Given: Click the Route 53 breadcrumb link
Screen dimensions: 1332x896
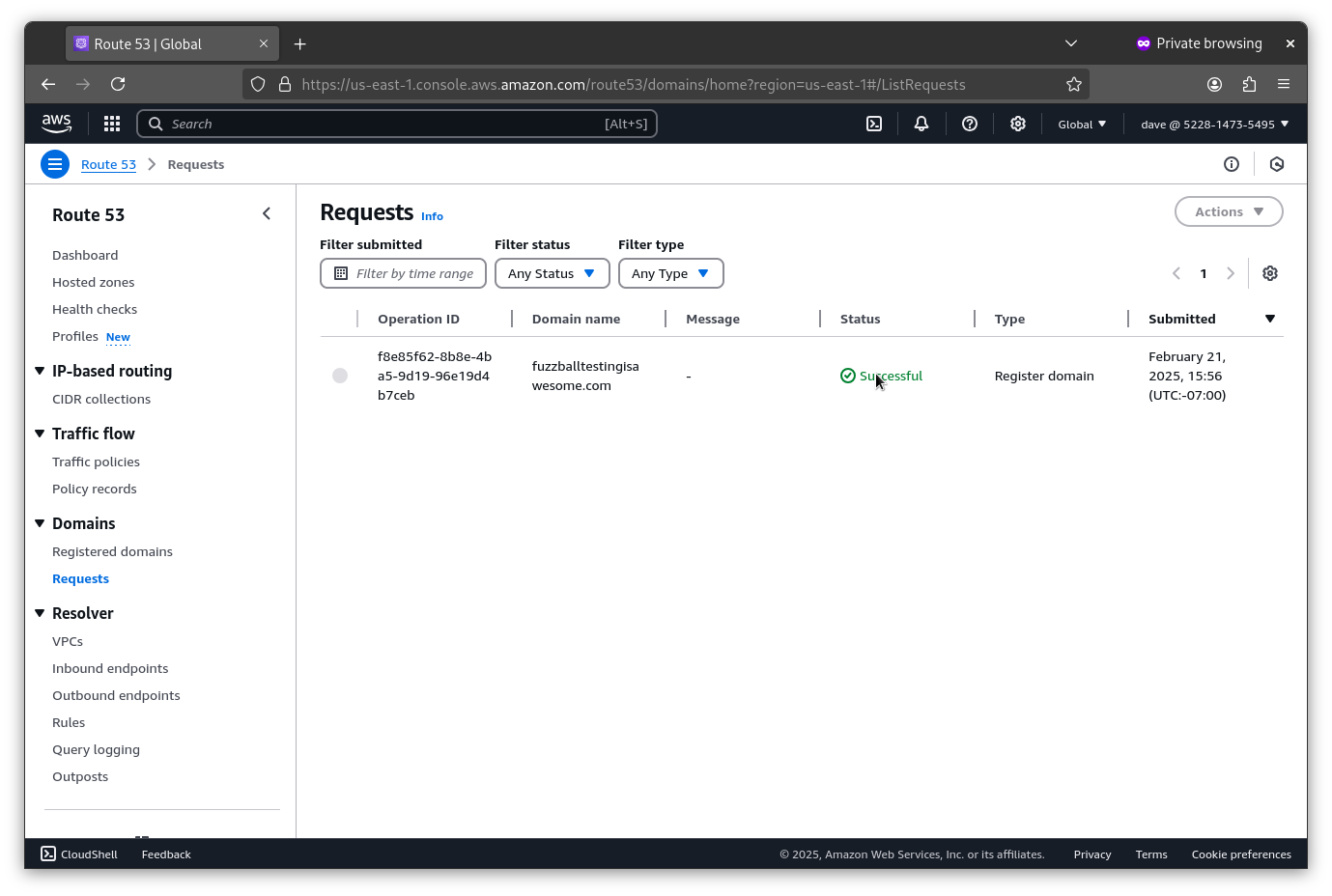Looking at the screenshot, I should click(x=108, y=164).
